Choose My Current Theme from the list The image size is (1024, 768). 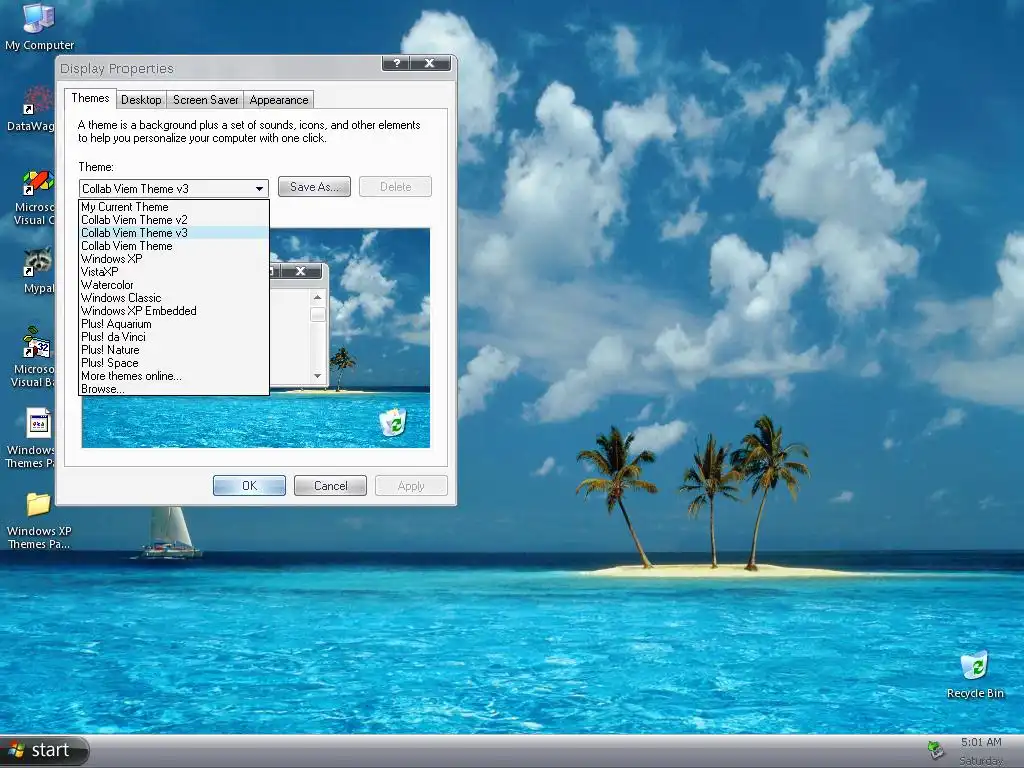174,207
